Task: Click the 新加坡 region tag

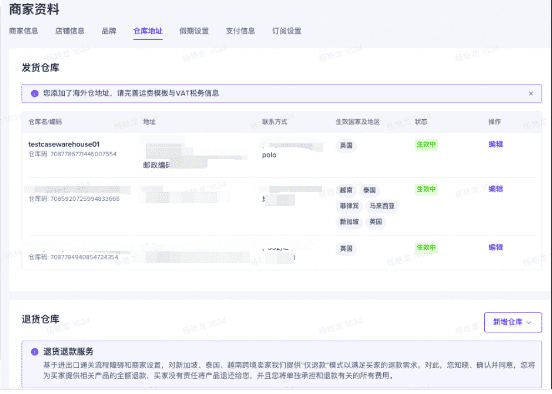Action: (x=349, y=222)
